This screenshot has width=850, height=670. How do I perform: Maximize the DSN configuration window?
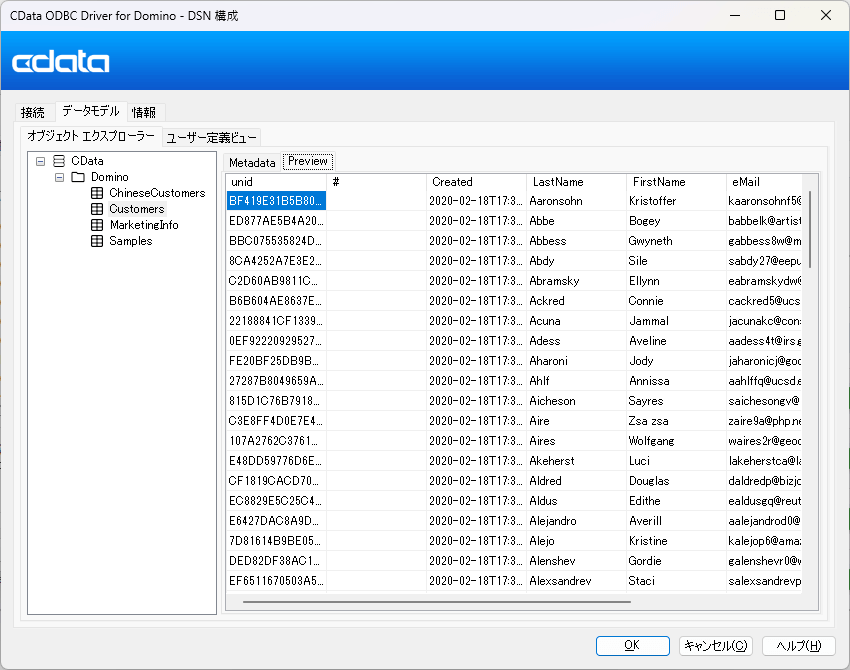click(780, 15)
